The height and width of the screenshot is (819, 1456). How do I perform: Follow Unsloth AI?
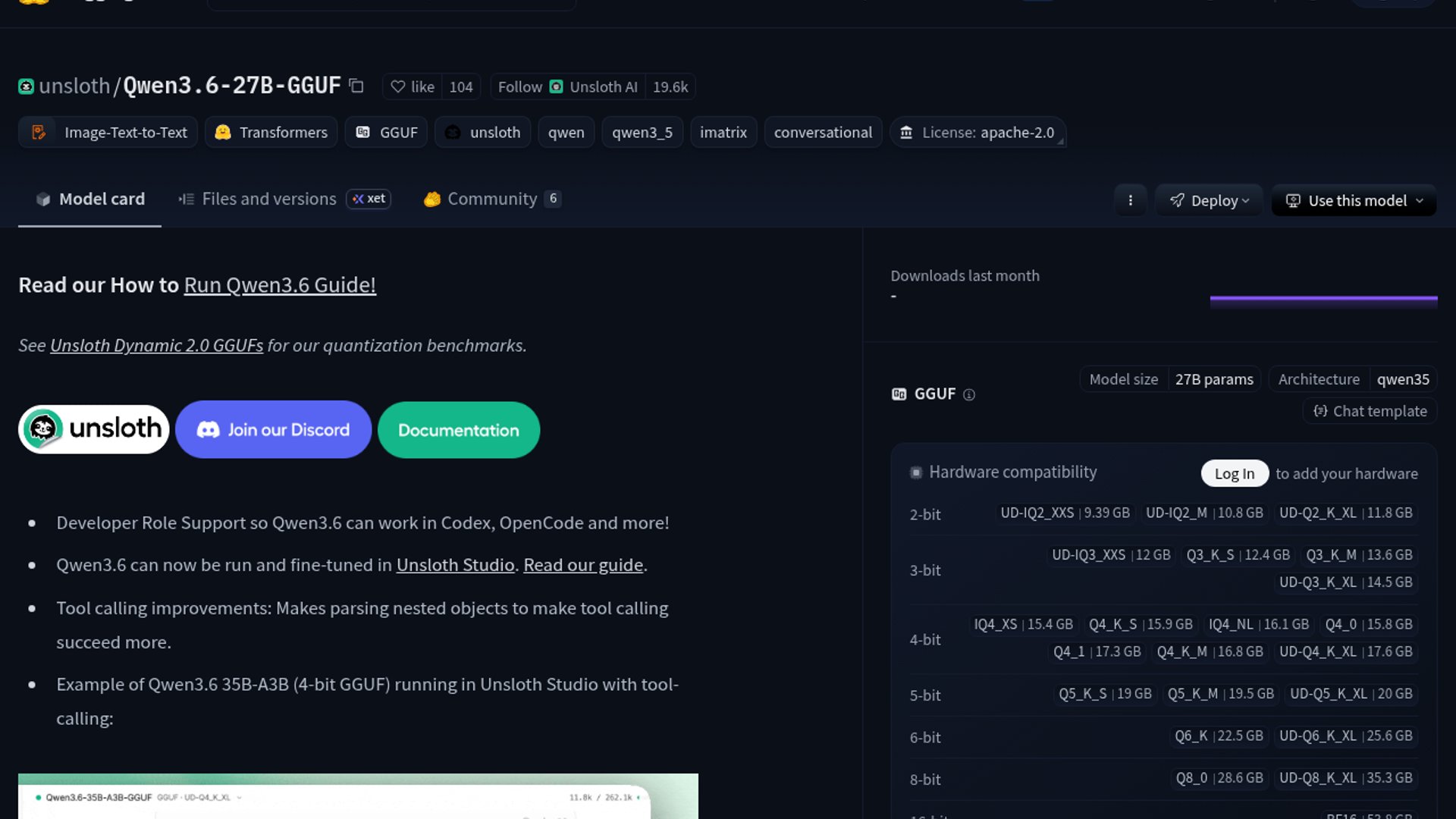[x=519, y=87]
